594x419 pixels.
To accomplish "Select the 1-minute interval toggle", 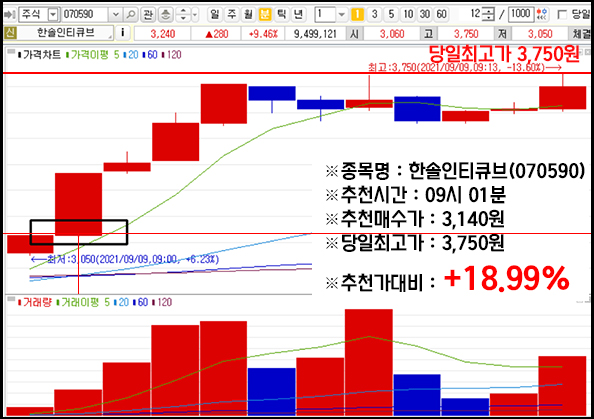I will pyautogui.click(x=357, y=15).
